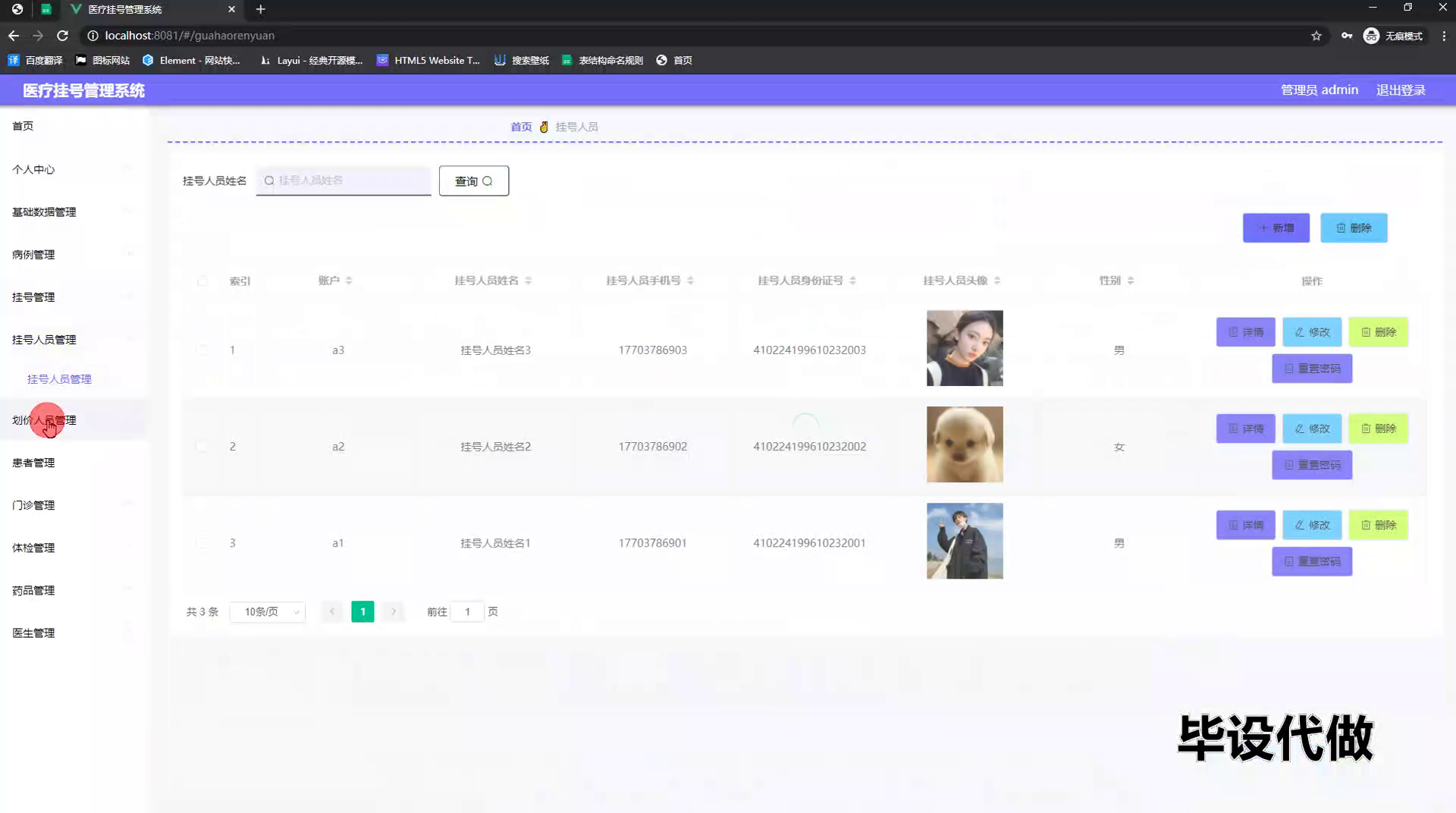Go to the previous page arrow

[332, 611]
